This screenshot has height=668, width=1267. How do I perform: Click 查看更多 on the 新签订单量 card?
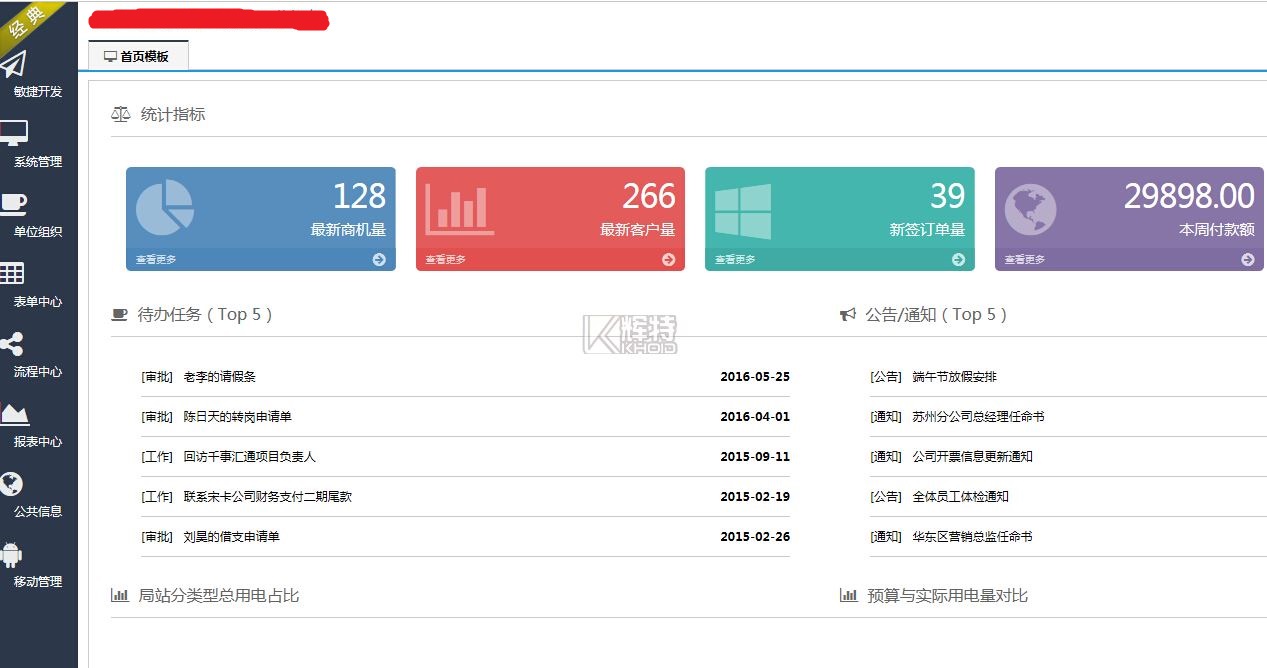(x=735, y=260)
